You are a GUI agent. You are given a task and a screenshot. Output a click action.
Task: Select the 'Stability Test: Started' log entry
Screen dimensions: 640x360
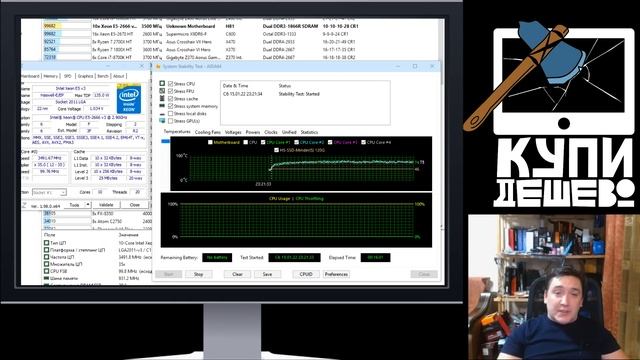[x=304, y=94]
